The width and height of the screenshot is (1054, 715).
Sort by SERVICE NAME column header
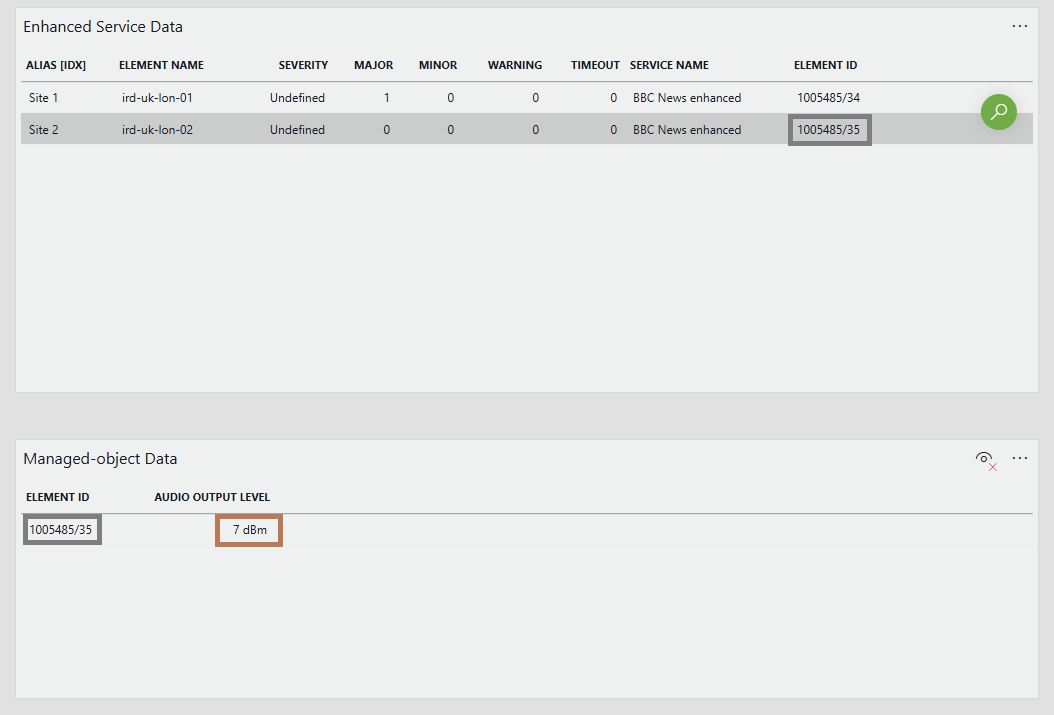[669, 65]
